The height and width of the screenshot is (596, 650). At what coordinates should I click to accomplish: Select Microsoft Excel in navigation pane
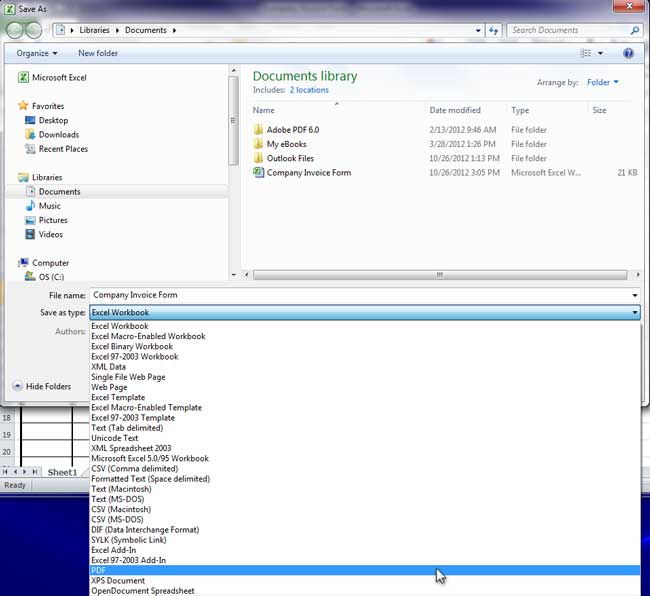pos(52,78)
